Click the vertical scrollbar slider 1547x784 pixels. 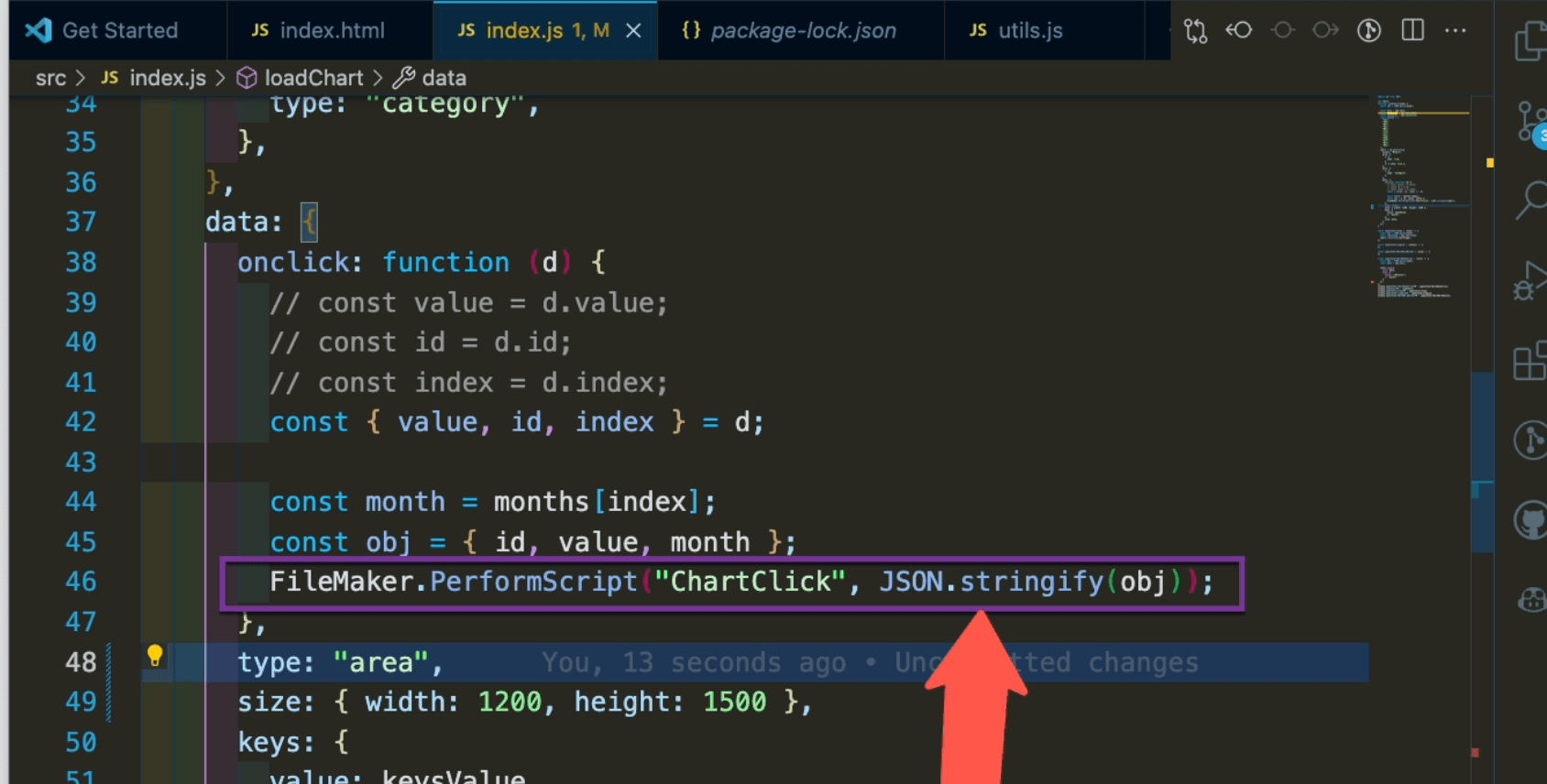click(1482, 462)
